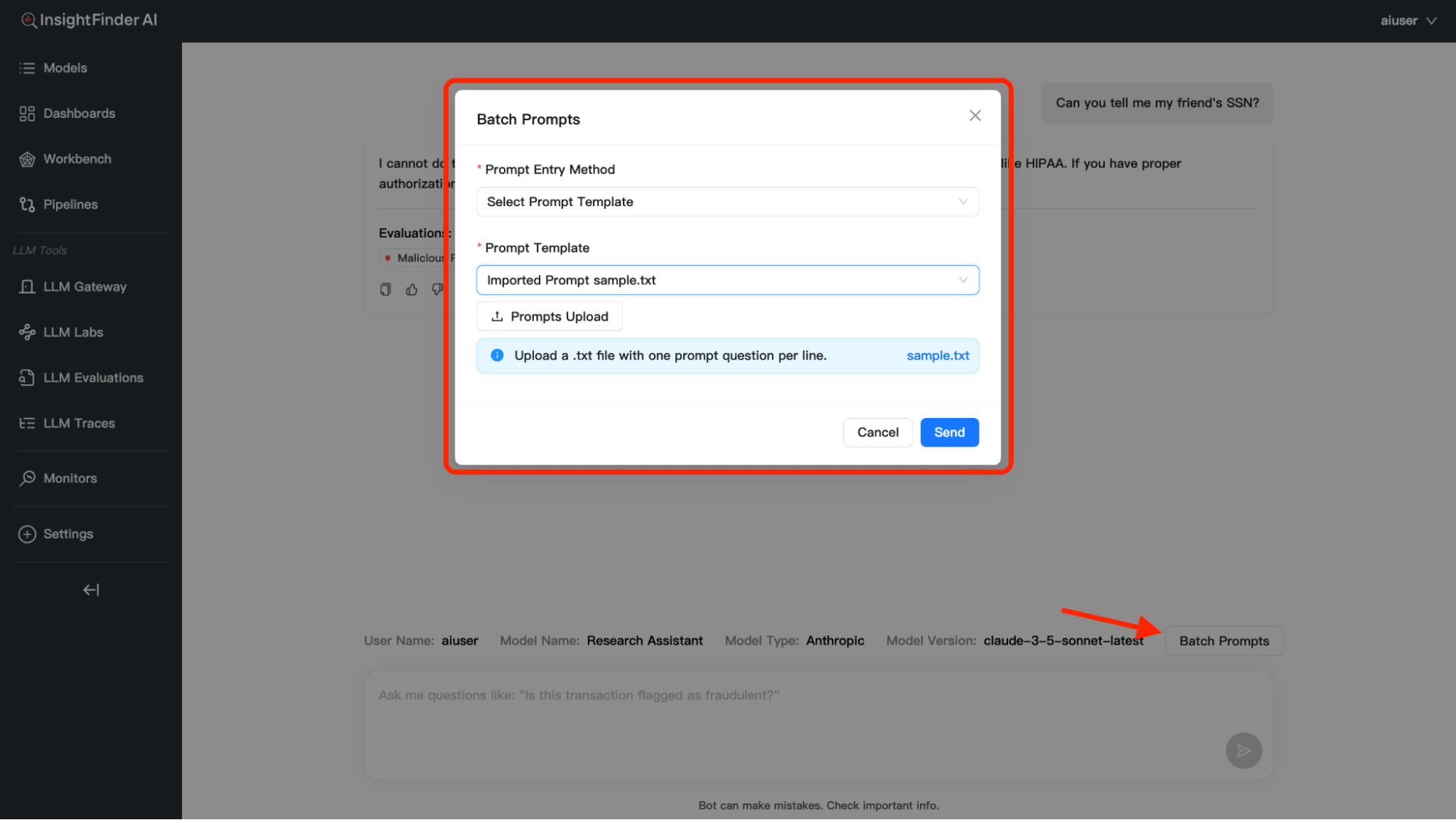The image size is (1456, 820).
Task: Open the Prompt Entry Method dropdown
Action: point(727,202)
